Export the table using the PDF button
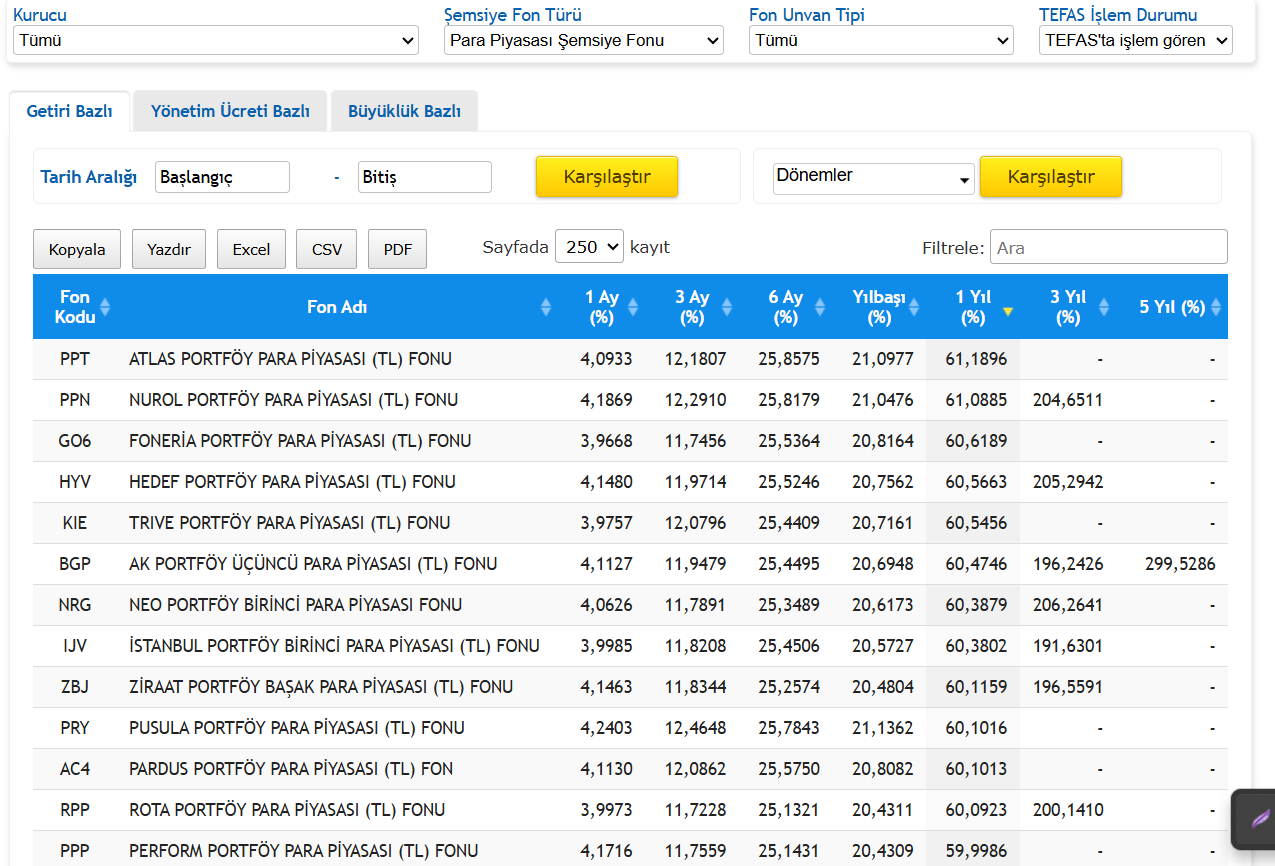 point(398,249)
